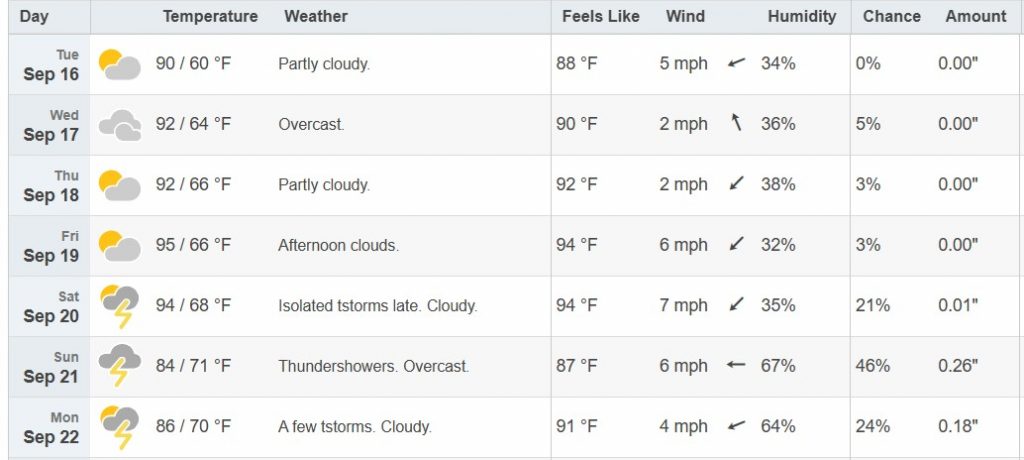This screenshot has height=460, width=1024.
Task: Click the overcast cloud icon for Sep 17
Action: pyautogui.click(x=120, y=125)
